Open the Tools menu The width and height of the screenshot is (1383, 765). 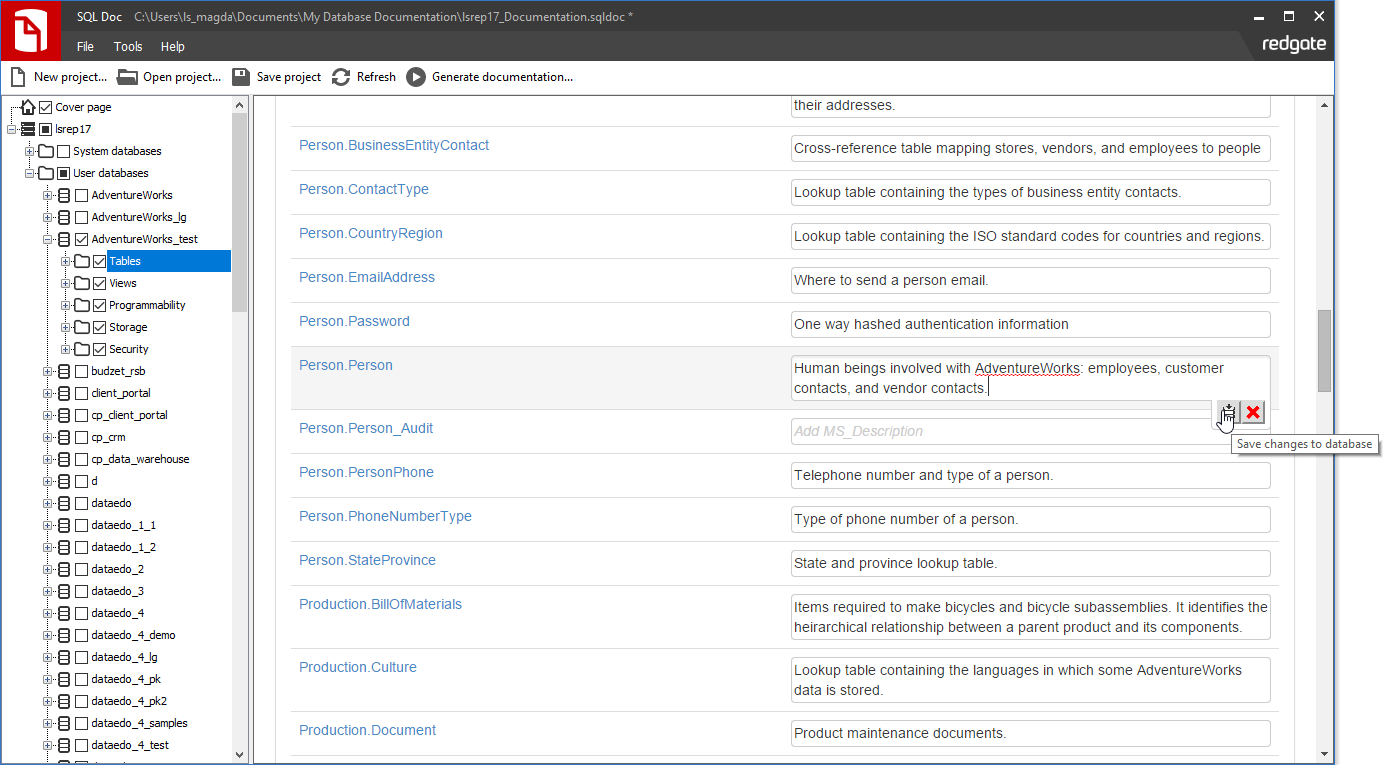(x=128, y=47)
